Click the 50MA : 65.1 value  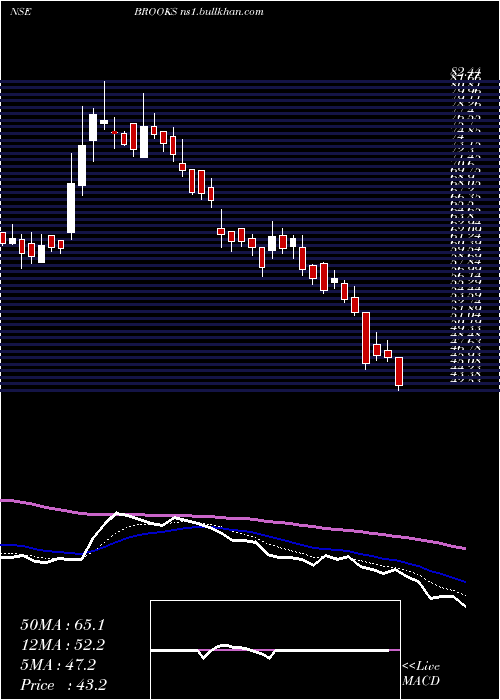click(x=62, y=625)
